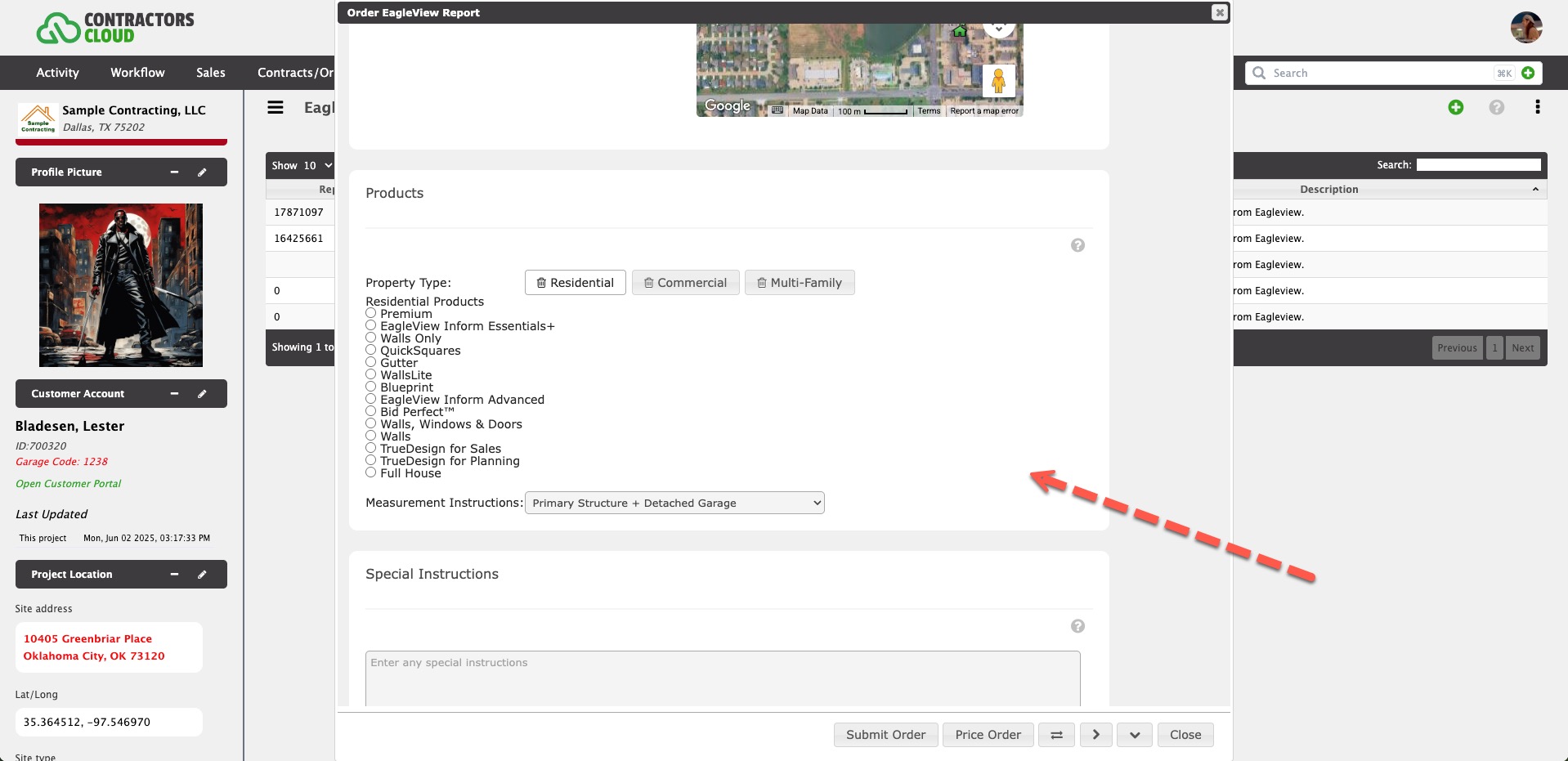This screenshot has width=1568, height=761.
Task: Edit the Customer Account panel
Action: click(202, 394)
